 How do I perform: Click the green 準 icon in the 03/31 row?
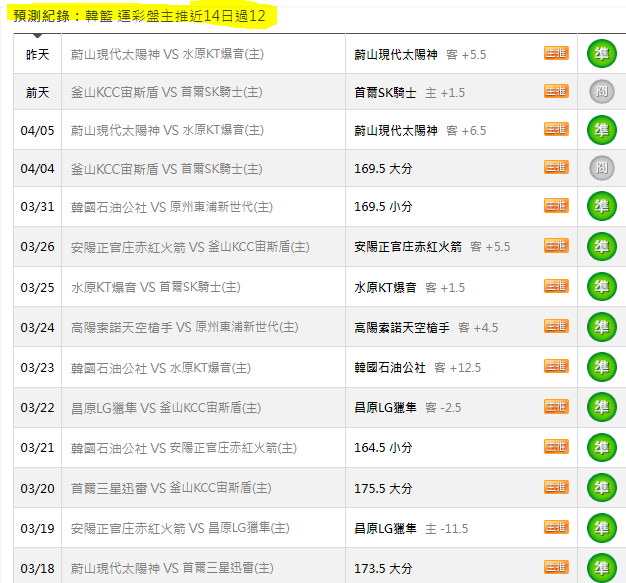click(602, 206)
